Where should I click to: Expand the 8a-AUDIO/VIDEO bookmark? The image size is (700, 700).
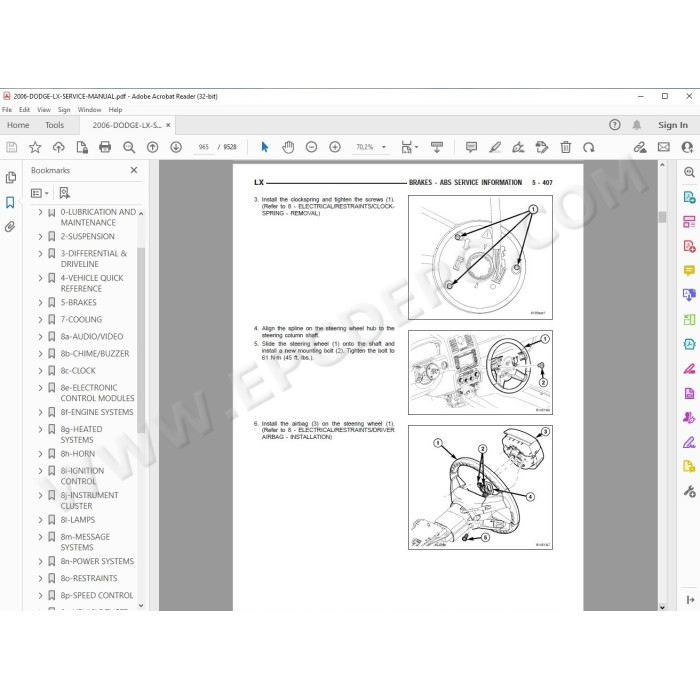click(40, 337)
